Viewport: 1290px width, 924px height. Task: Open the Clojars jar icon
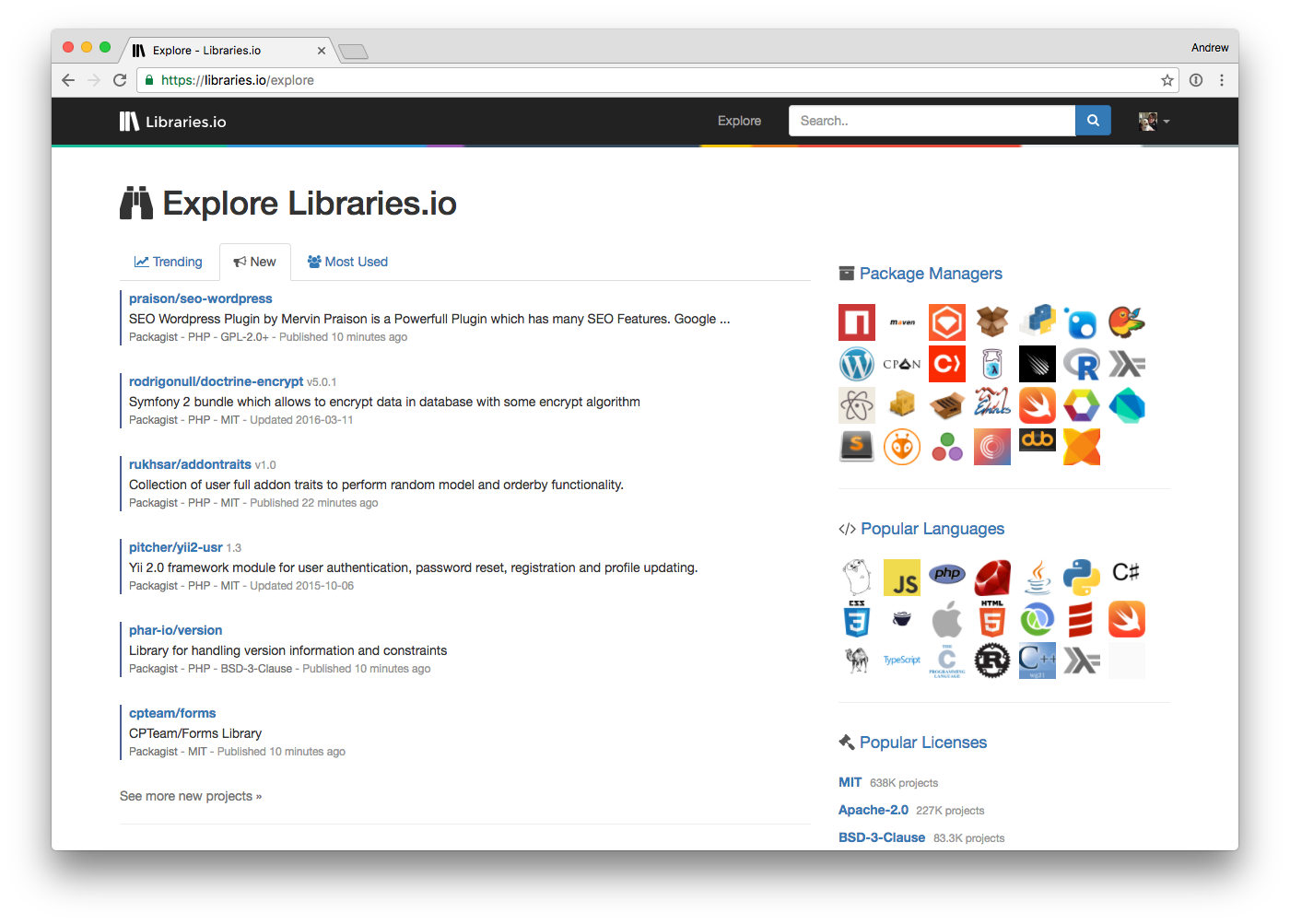coord(992,364)
